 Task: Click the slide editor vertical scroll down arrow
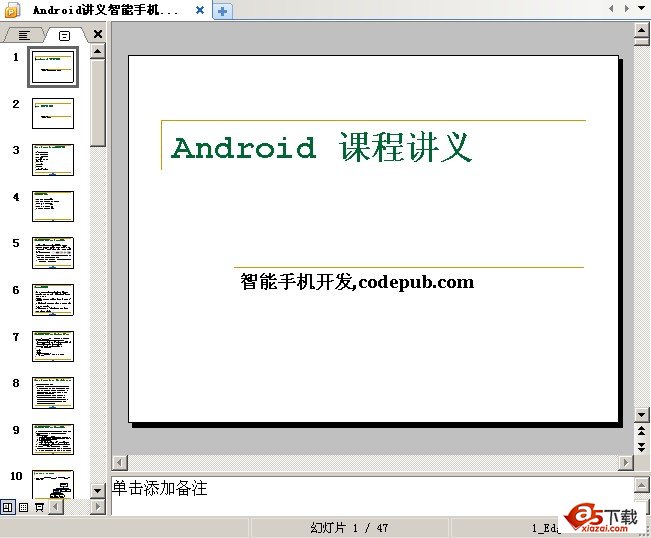coord(641,414)
